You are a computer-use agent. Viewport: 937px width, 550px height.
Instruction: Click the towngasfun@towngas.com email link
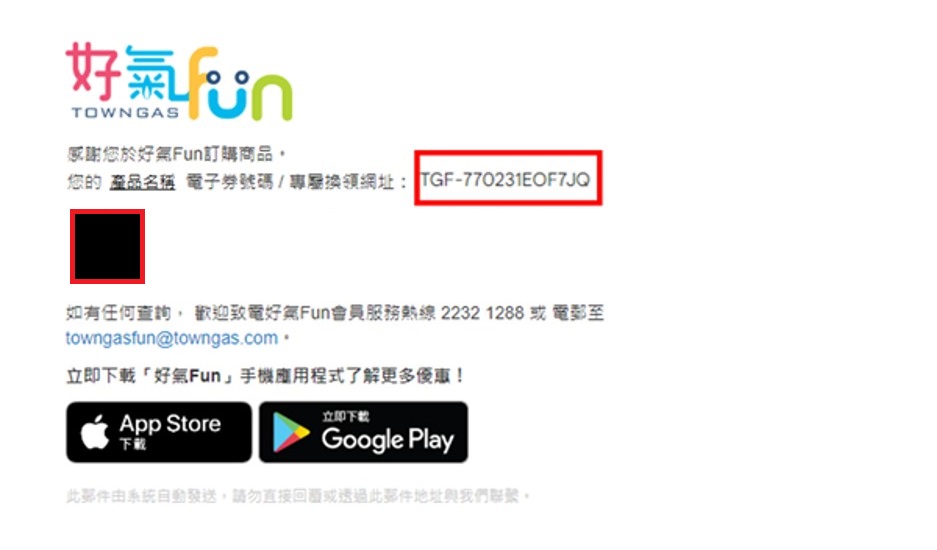172,338
